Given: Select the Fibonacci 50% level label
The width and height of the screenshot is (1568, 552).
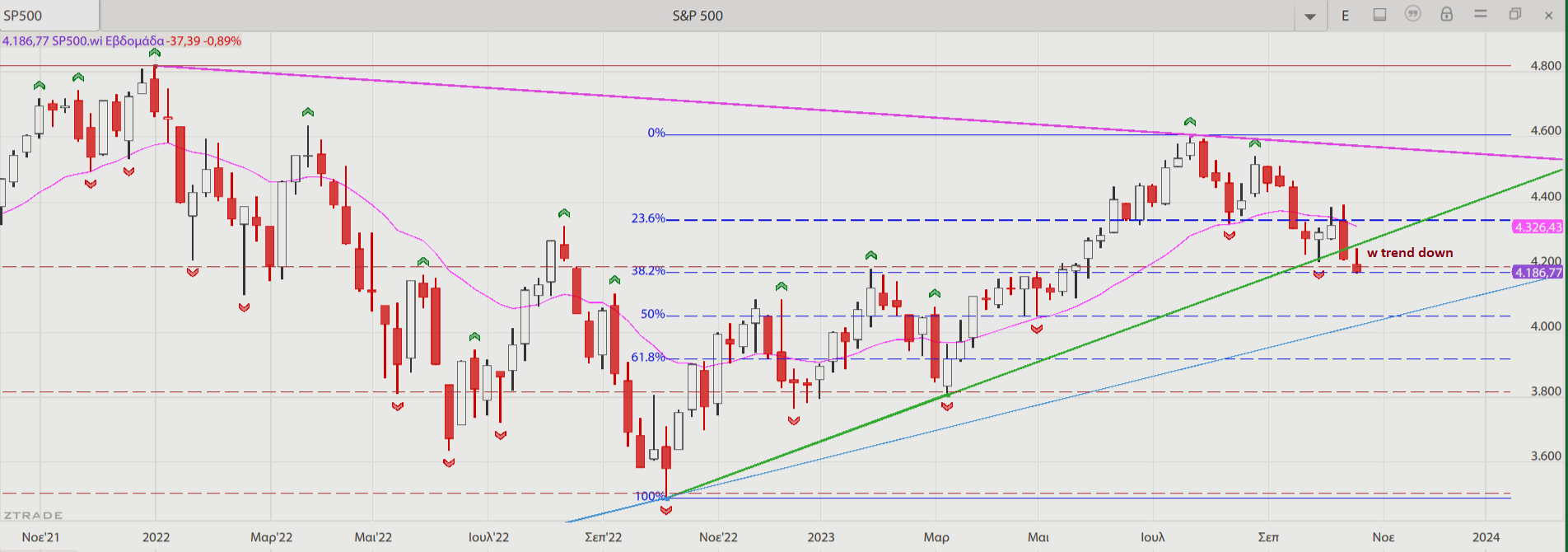Looking at the screenshot, I should [x=652, y=314].
